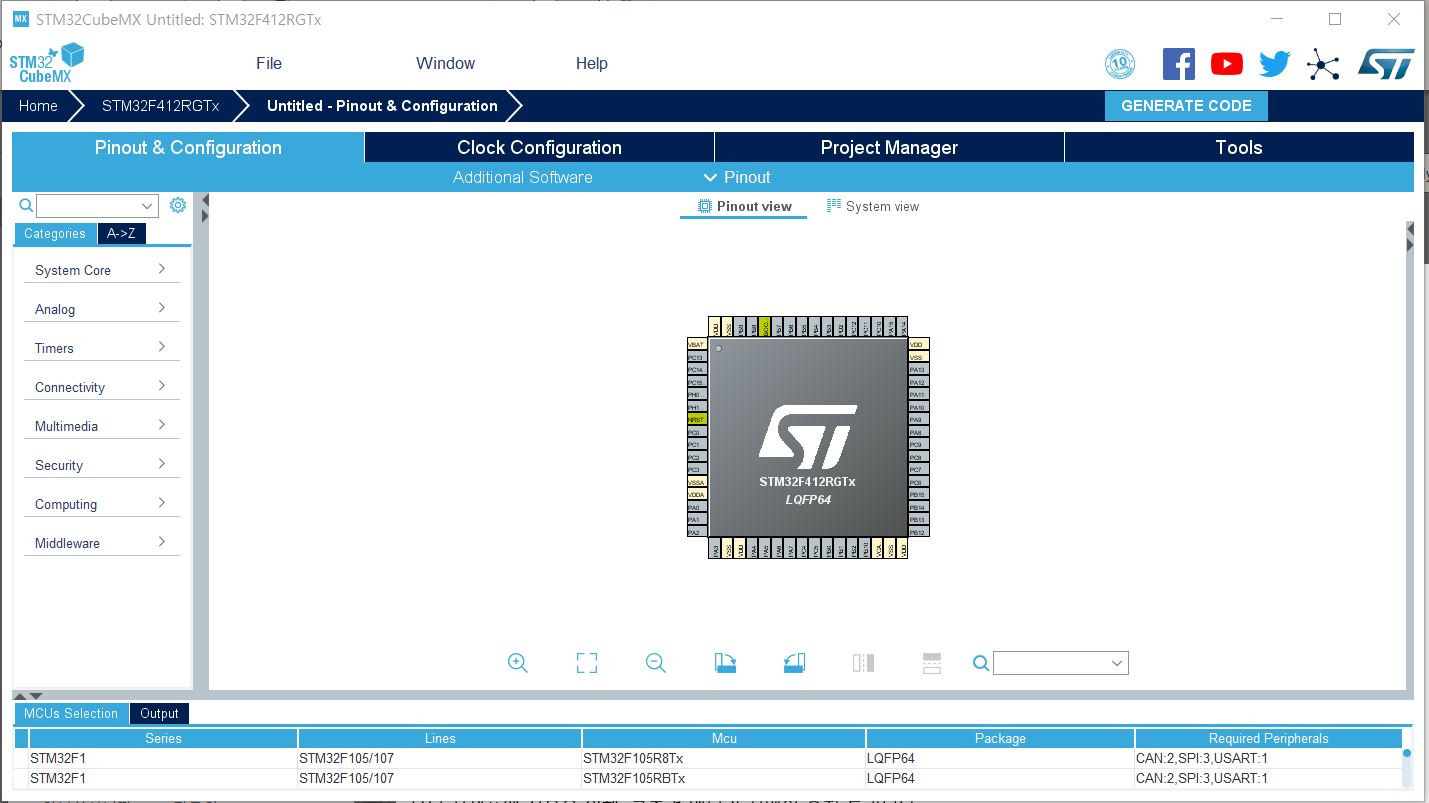The height and width of the screenshot is (803, 1429).
Task: Open the YouTube link icon
Action: (1227, 64)
